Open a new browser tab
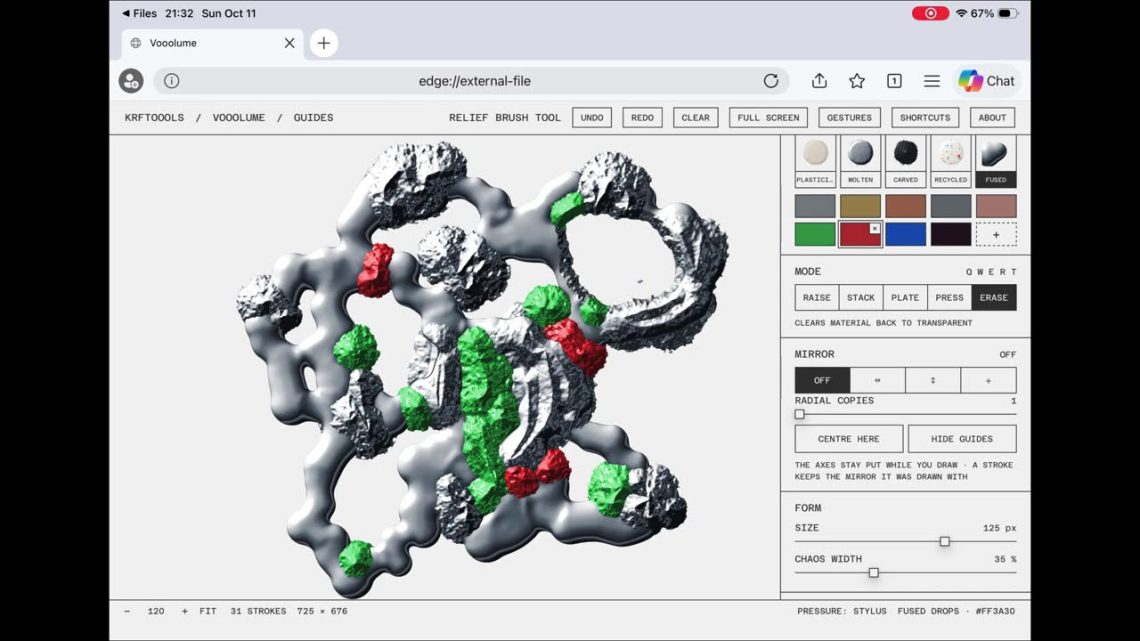This screenshot has height=641, width=1140. (324, 43)
